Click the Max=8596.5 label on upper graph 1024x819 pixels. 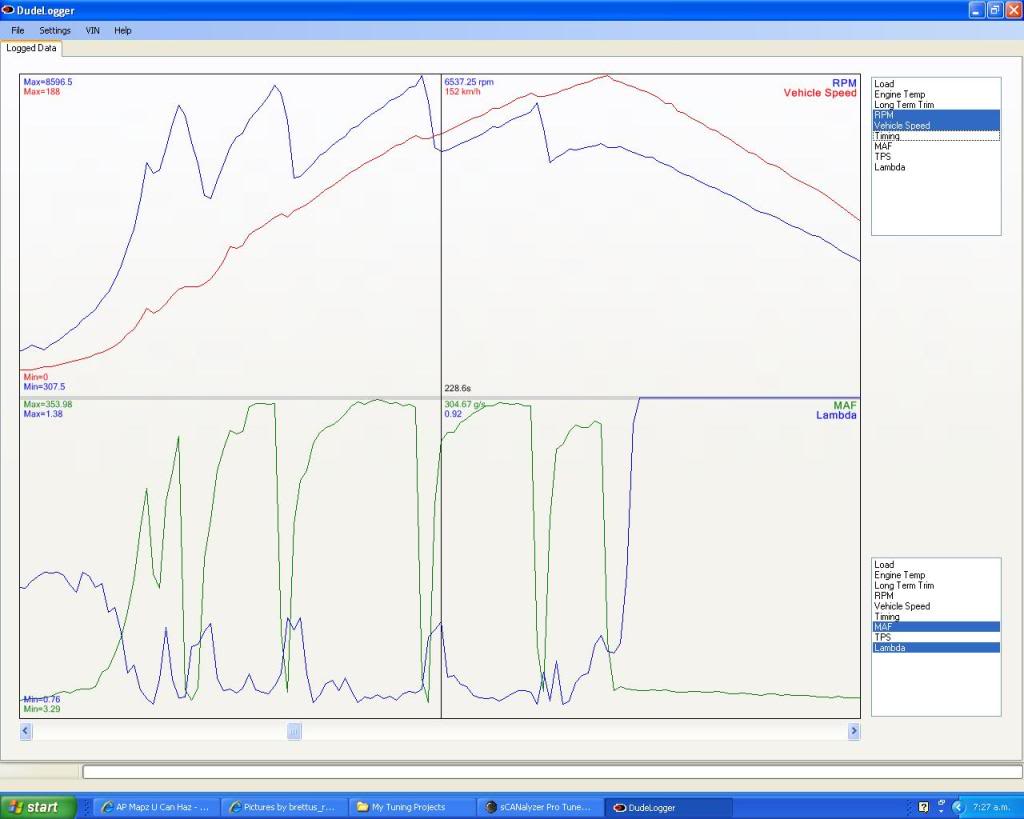48,82
